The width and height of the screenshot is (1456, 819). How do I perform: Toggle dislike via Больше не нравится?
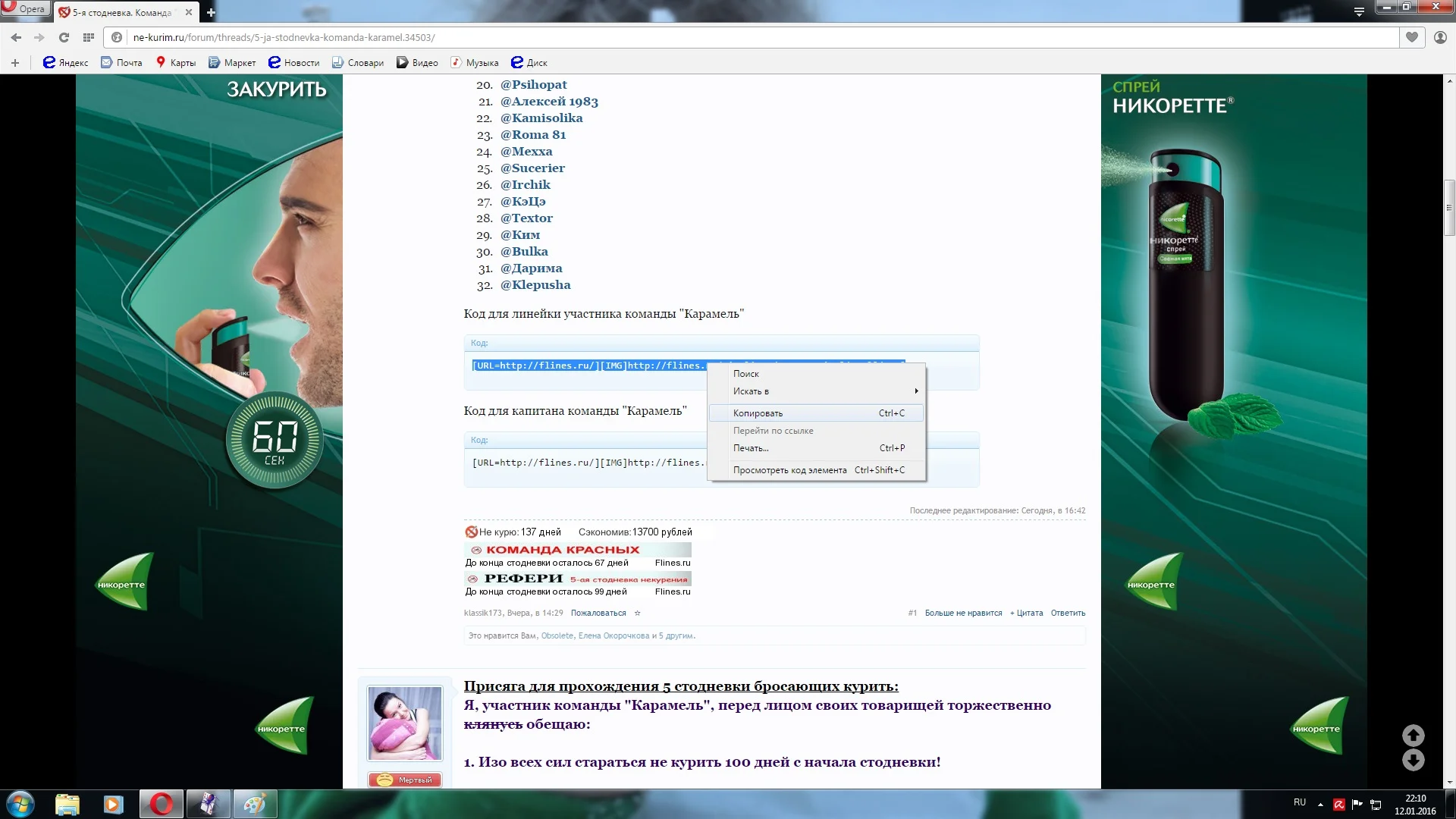pyautogui.click(x=963, y=613)
